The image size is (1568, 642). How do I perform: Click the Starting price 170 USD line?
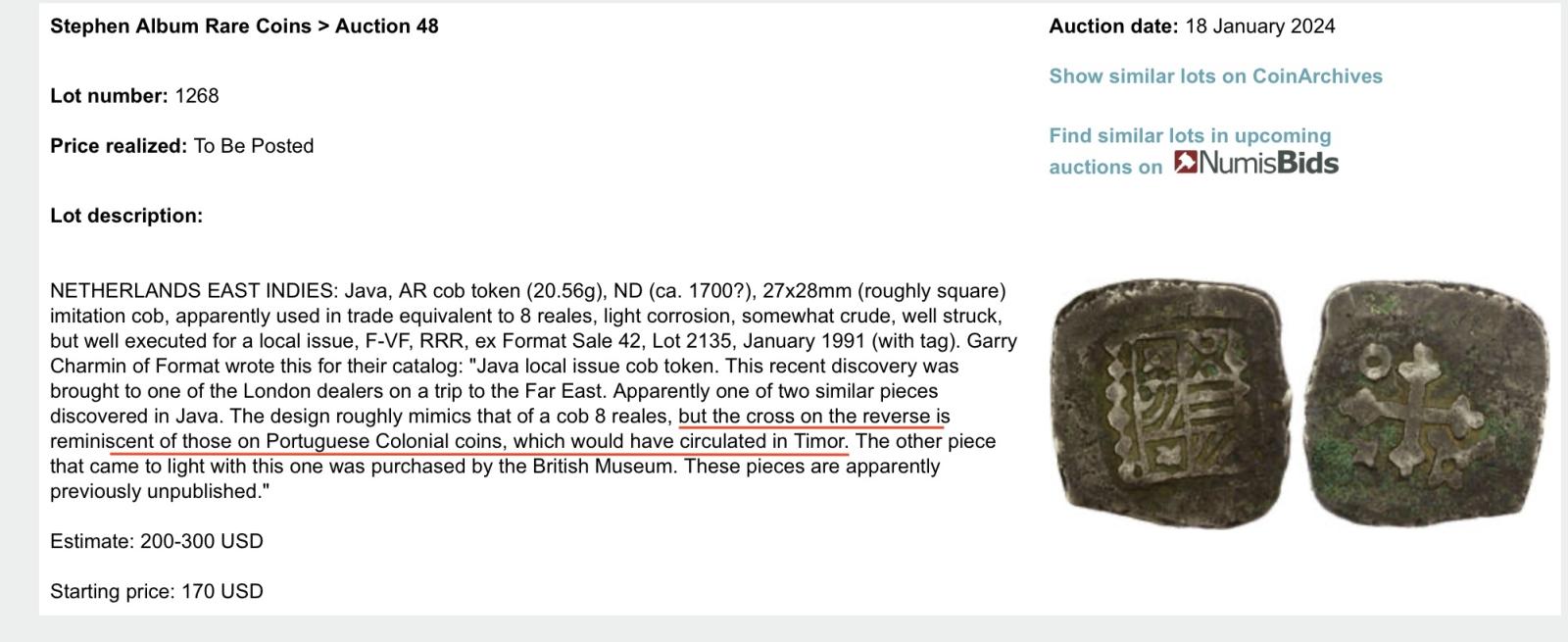pos(157,591)
